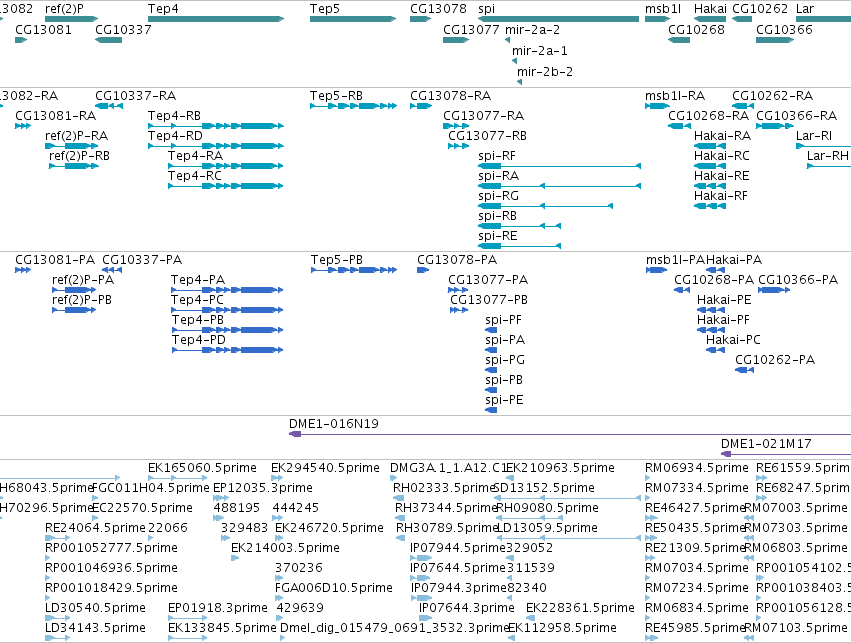Select the ref(2)P-RA transcript label
Image resolution: width=851 pixels, height=643 pixels.
(77, 136)
